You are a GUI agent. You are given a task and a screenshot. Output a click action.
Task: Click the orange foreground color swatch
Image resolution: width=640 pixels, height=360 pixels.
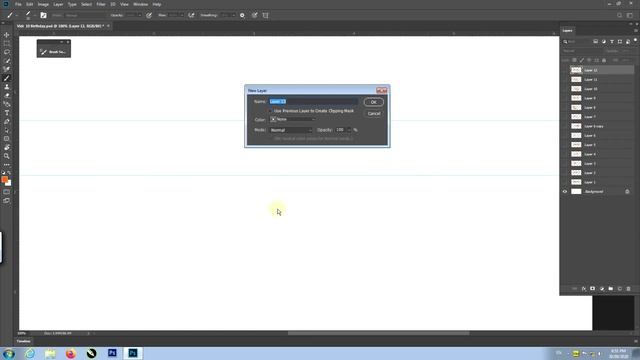click(x=4, y=179)
